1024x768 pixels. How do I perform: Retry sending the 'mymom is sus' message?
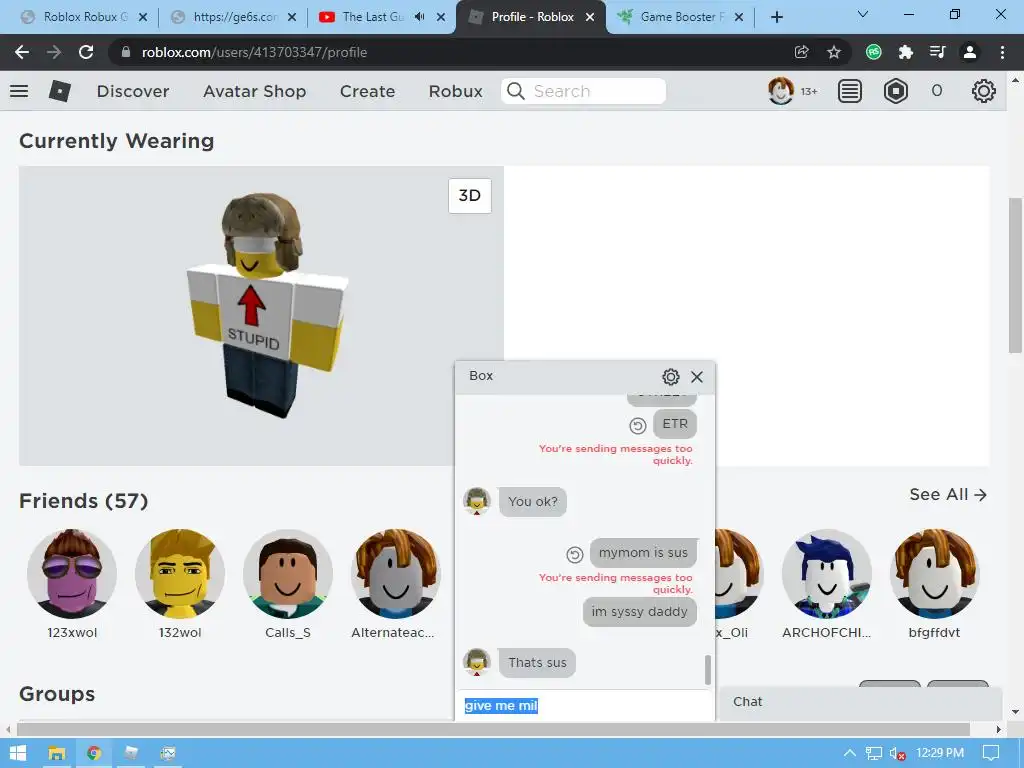574,554
